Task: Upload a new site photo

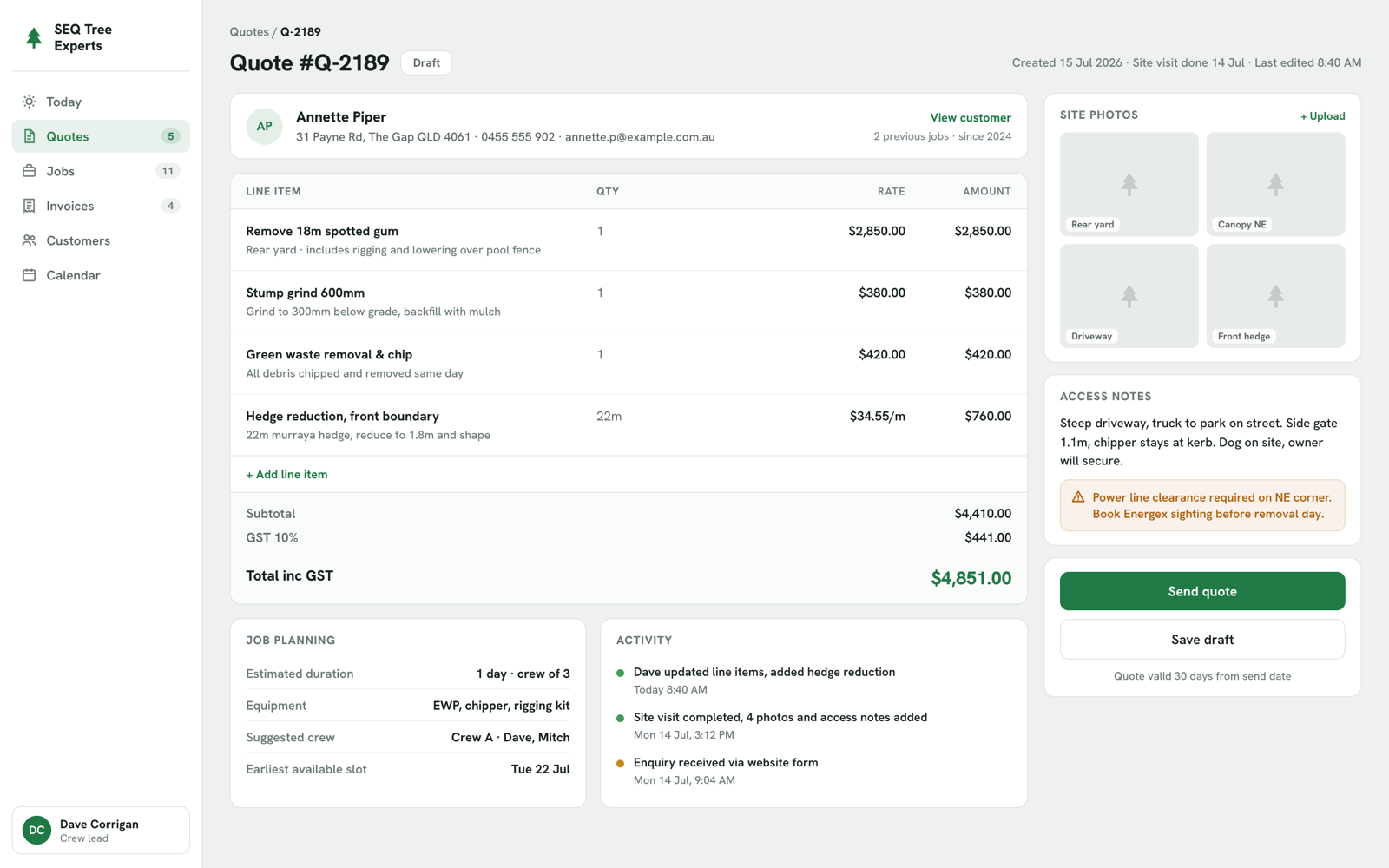Action: pos(1322,115)
